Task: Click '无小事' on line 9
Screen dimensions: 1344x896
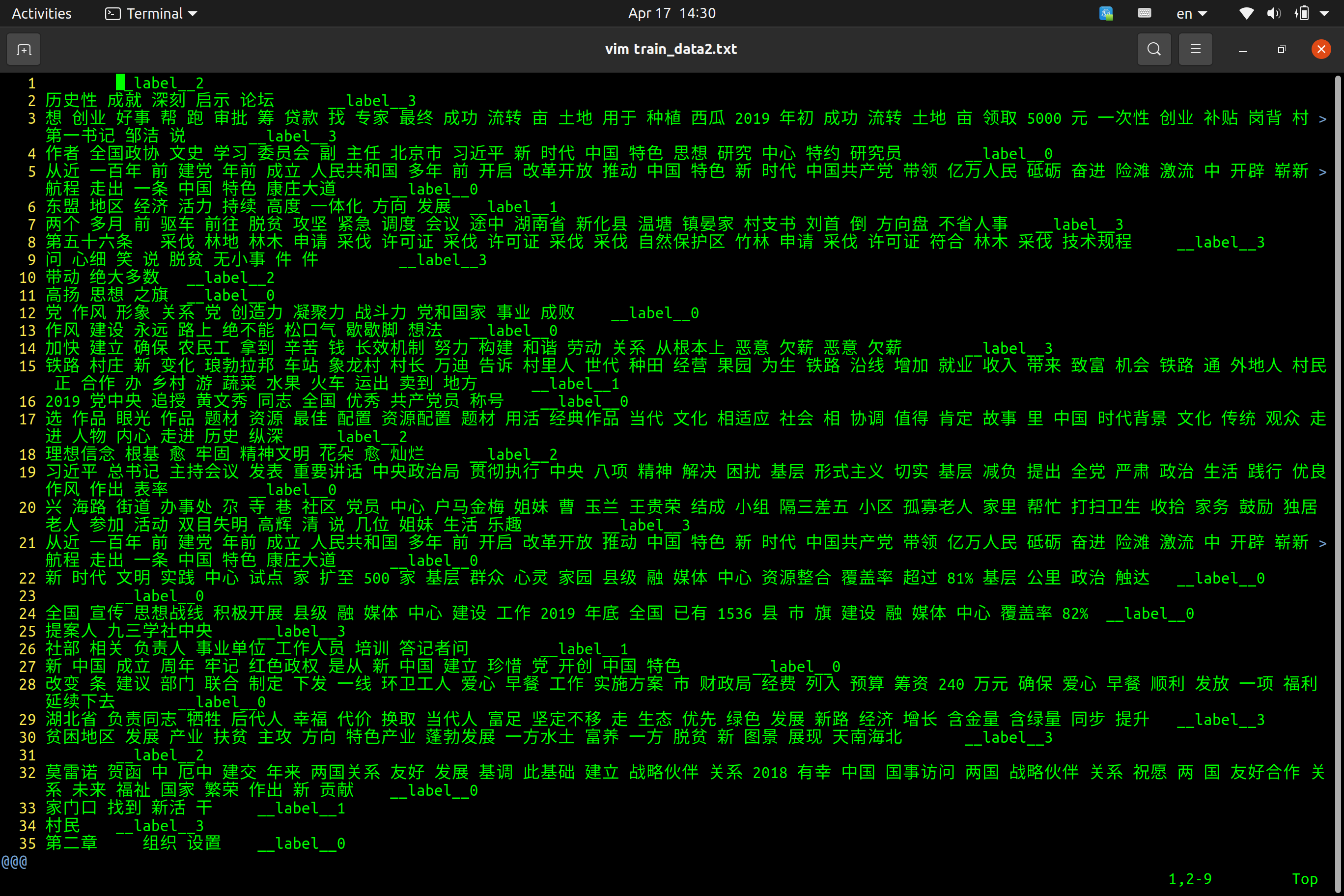Action: click(239, 260)
